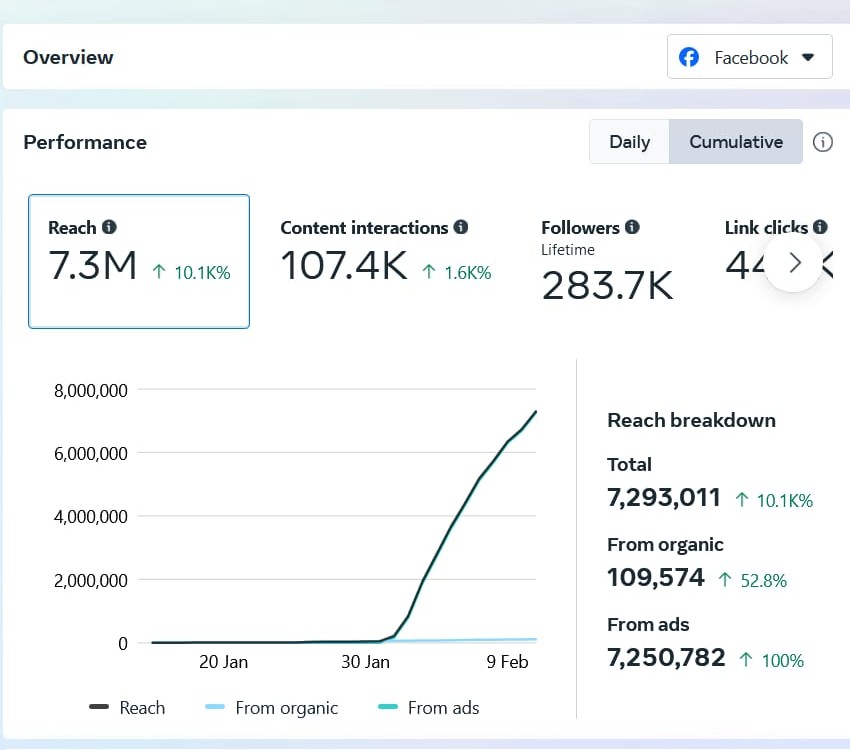Click the dropdown caret next to Facebook
The width and height of the screenshot is (850, 750).
click(x=809, y=58)
